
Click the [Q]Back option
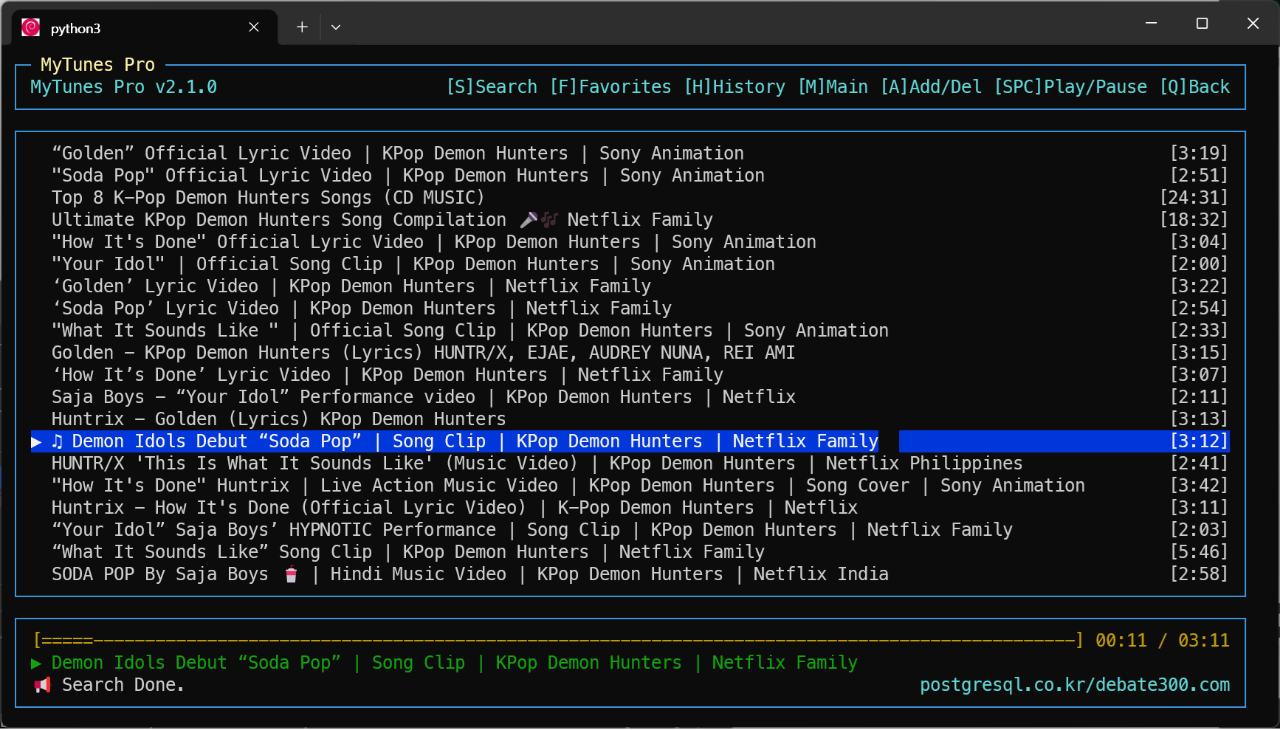click(x=1194, y=87)
